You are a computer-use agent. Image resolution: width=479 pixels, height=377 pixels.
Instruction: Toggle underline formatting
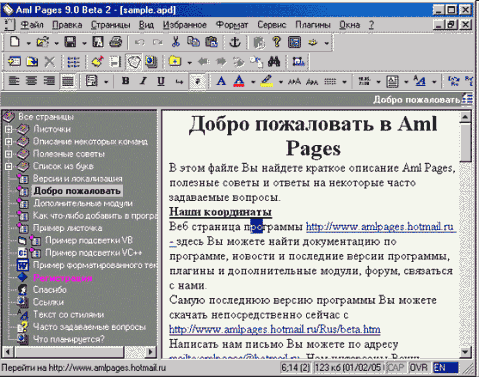(x=161, y=81)
